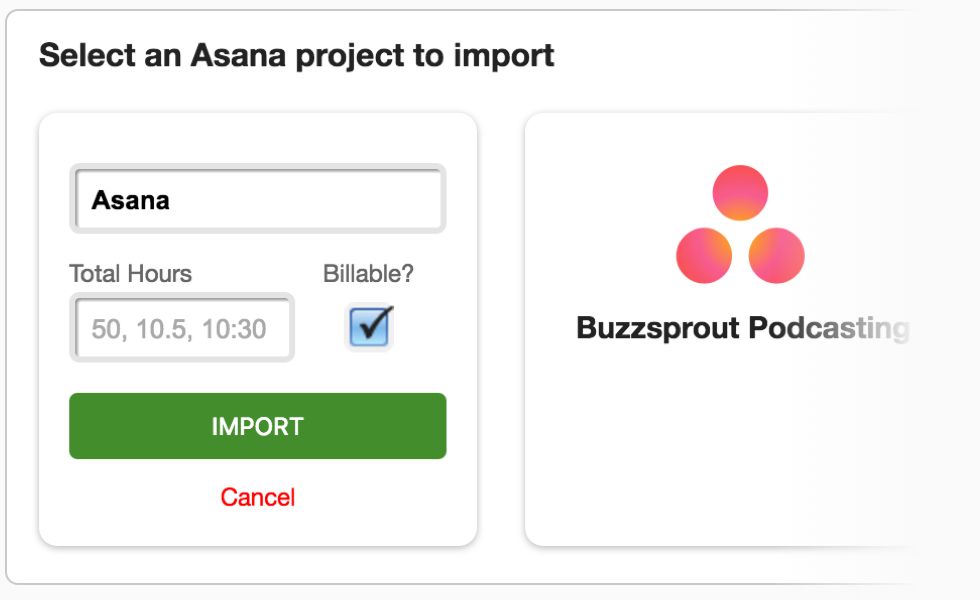Screen dimensions: 980x600
Task: Click the topmost circle of the Asana logo
Action: pyautogui.click(x=740, y=192)
